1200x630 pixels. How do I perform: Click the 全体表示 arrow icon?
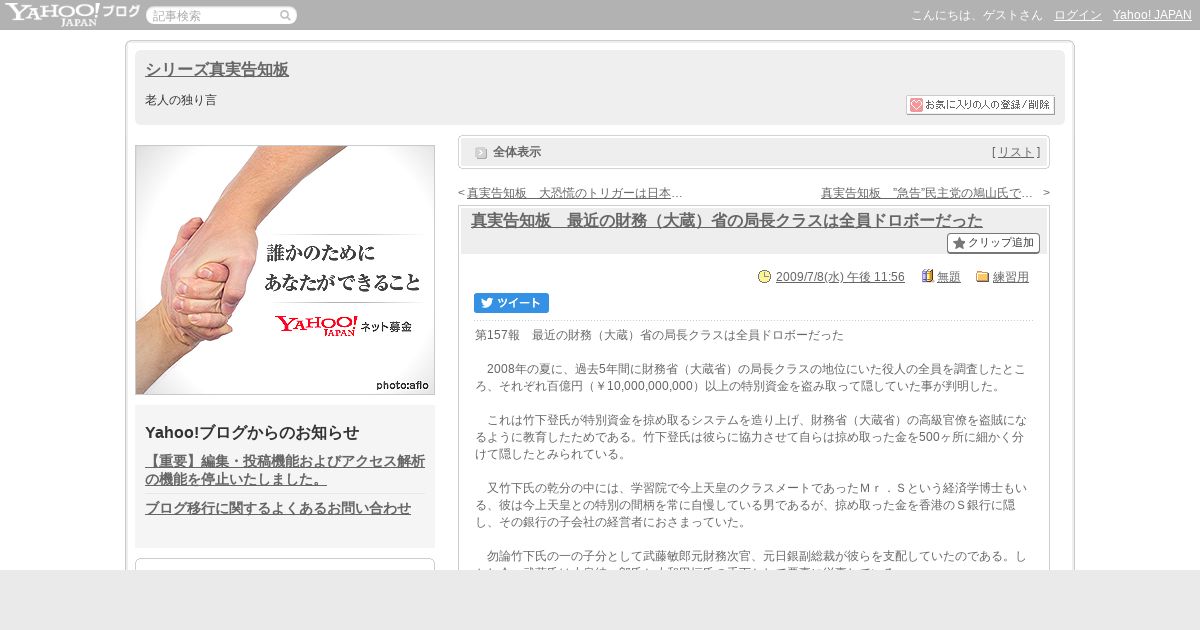pyautogui.click(x=481, y=152)
